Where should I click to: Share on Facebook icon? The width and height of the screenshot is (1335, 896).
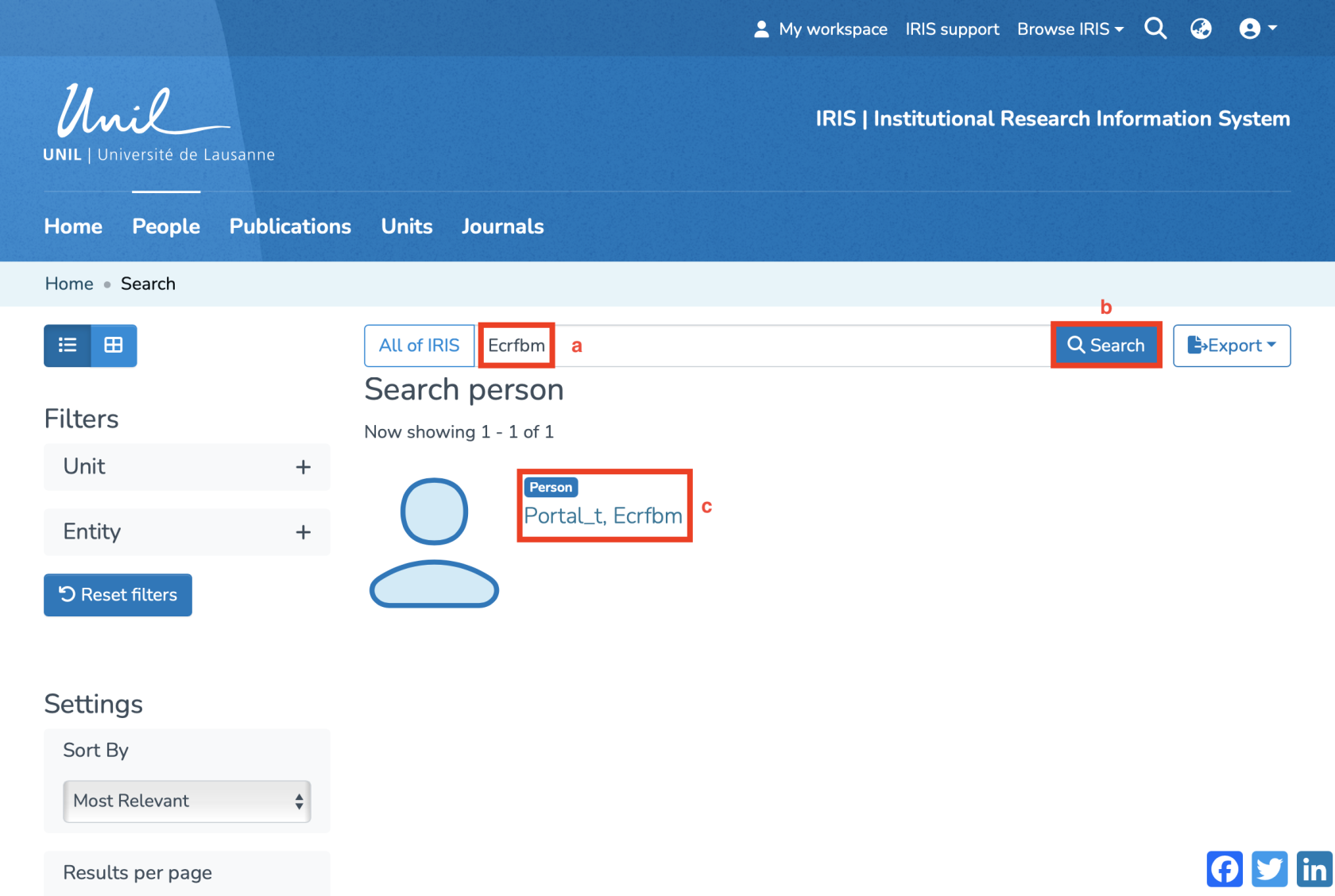tap(1224, 868)
